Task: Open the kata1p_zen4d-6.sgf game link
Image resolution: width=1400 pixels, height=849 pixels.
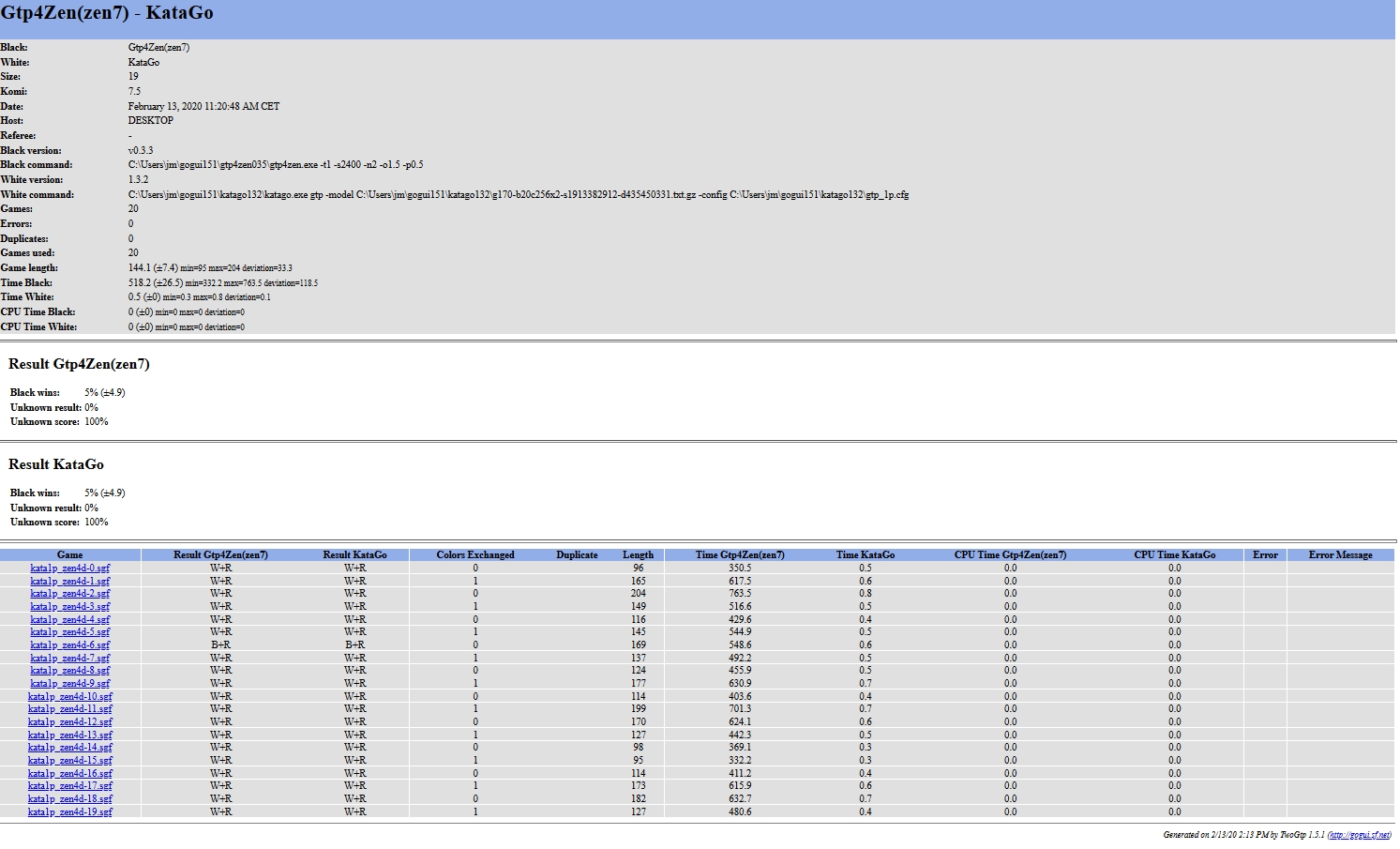Action: click(x=69, y=645)
